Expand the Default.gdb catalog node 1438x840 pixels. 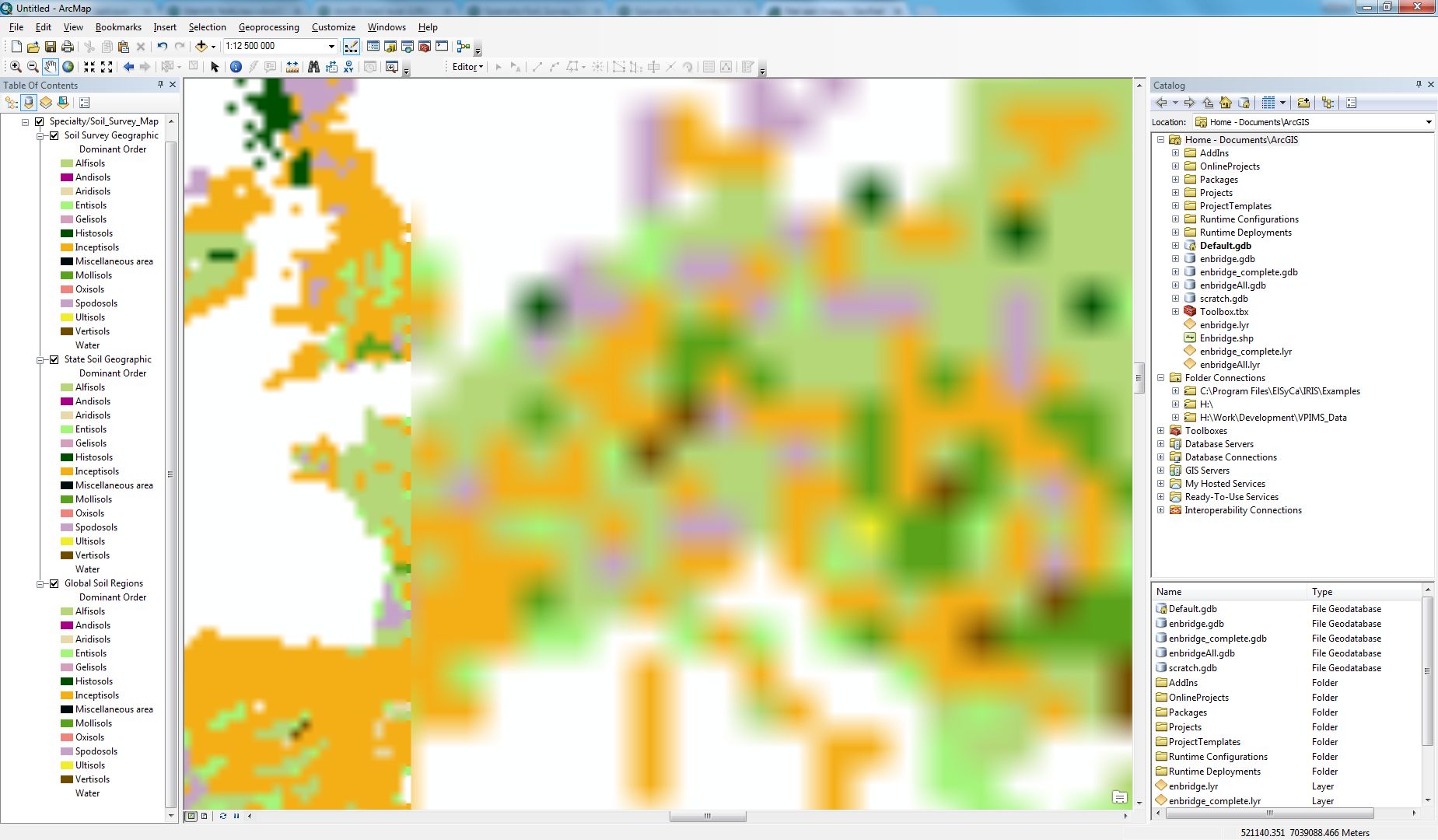coord(1176,246)
